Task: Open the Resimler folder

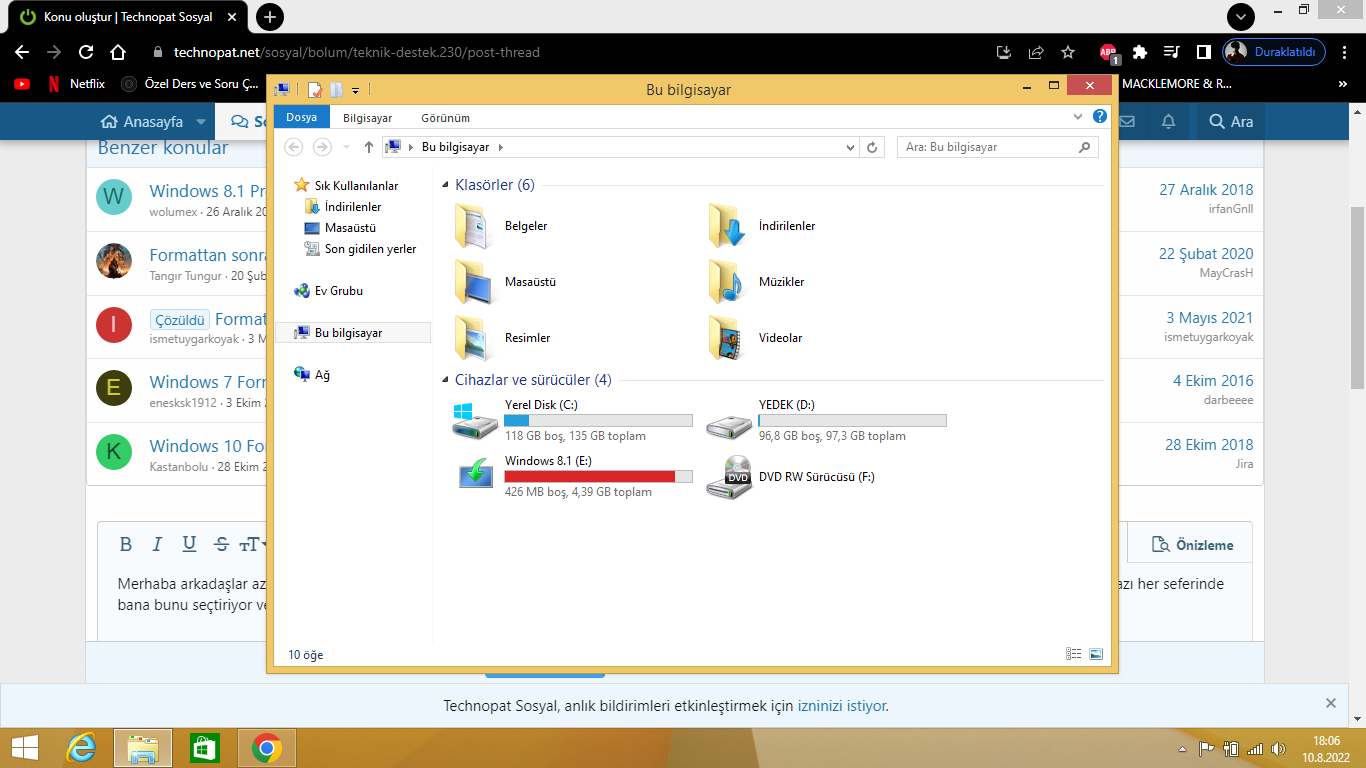Action: click(x=502, y=338)
